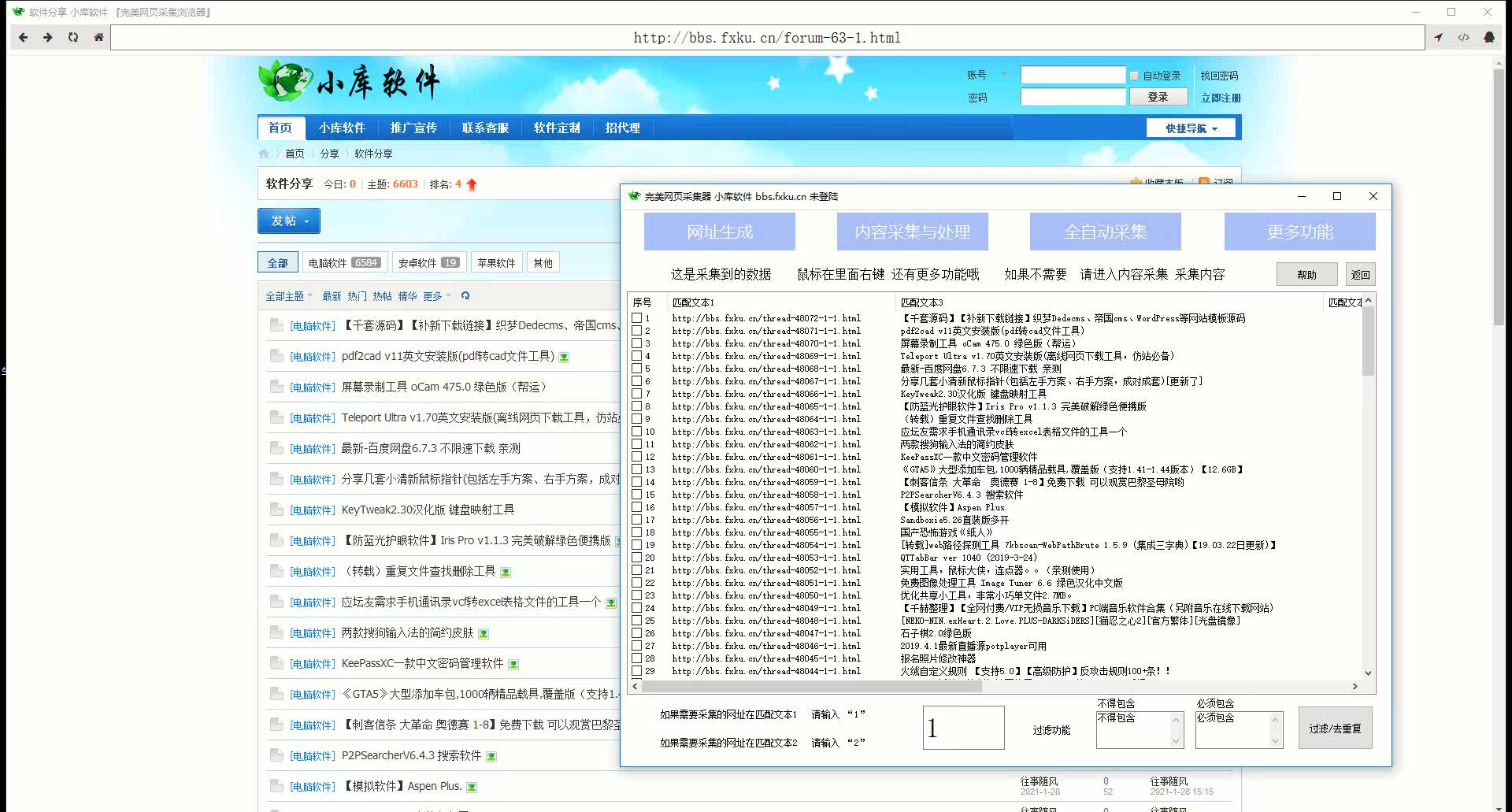
Task: Click the thread icon beside Teleport Ultra post
Action: [276, 417]
